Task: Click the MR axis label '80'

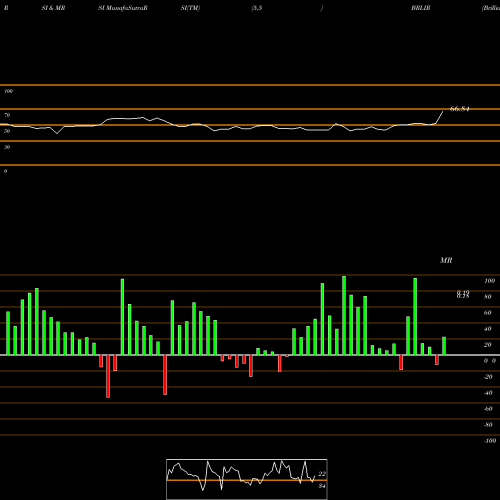Action: 488,297
